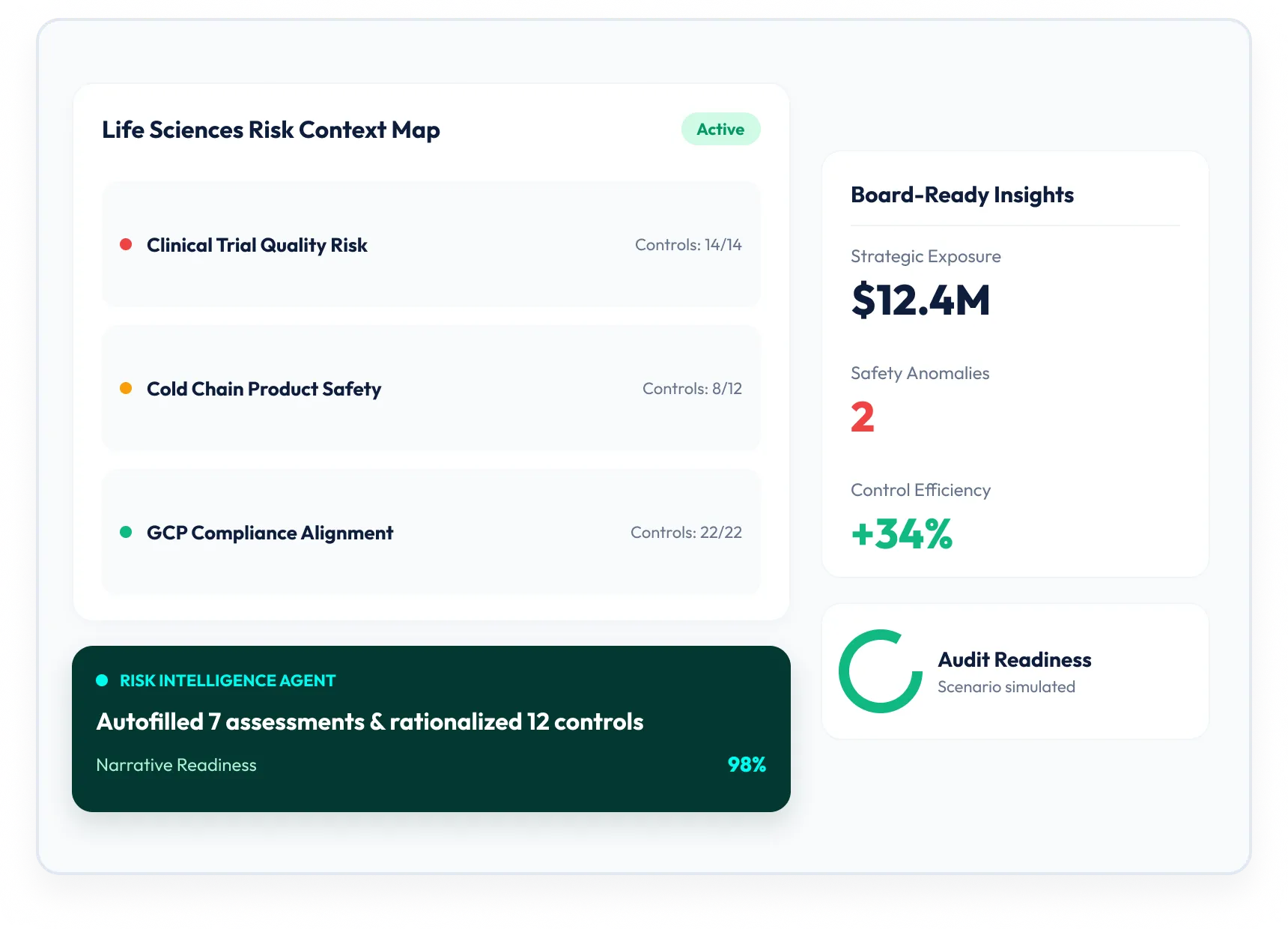Screen dimensions: 1288x929
Task: Click the Safety Anomalies label
Action: (x=920, y=373)
